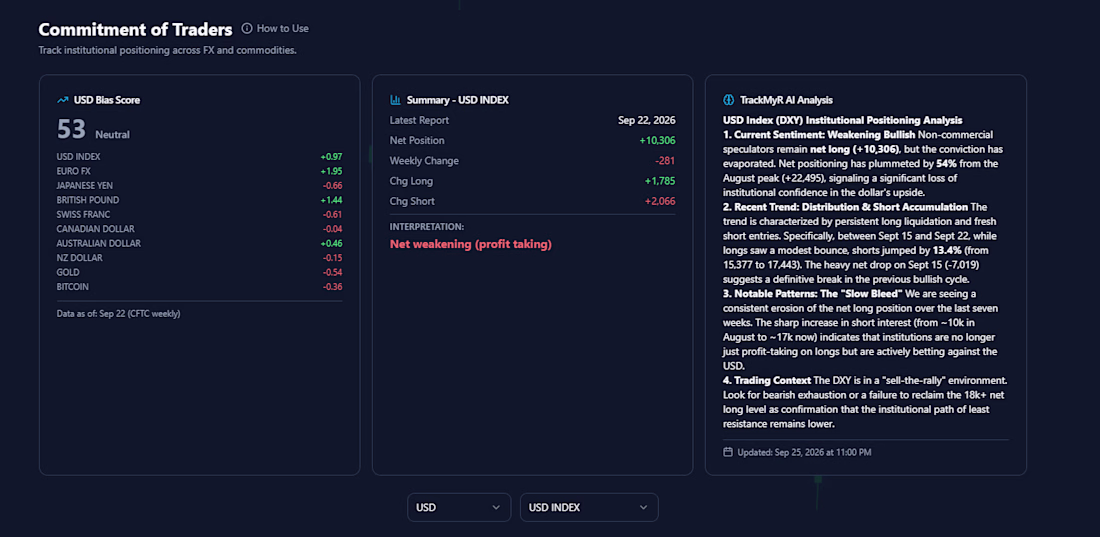Click the TrackMyR AI Analysis brain icon
This screenshot has height=537, width=1100.
tap(728, 100)
